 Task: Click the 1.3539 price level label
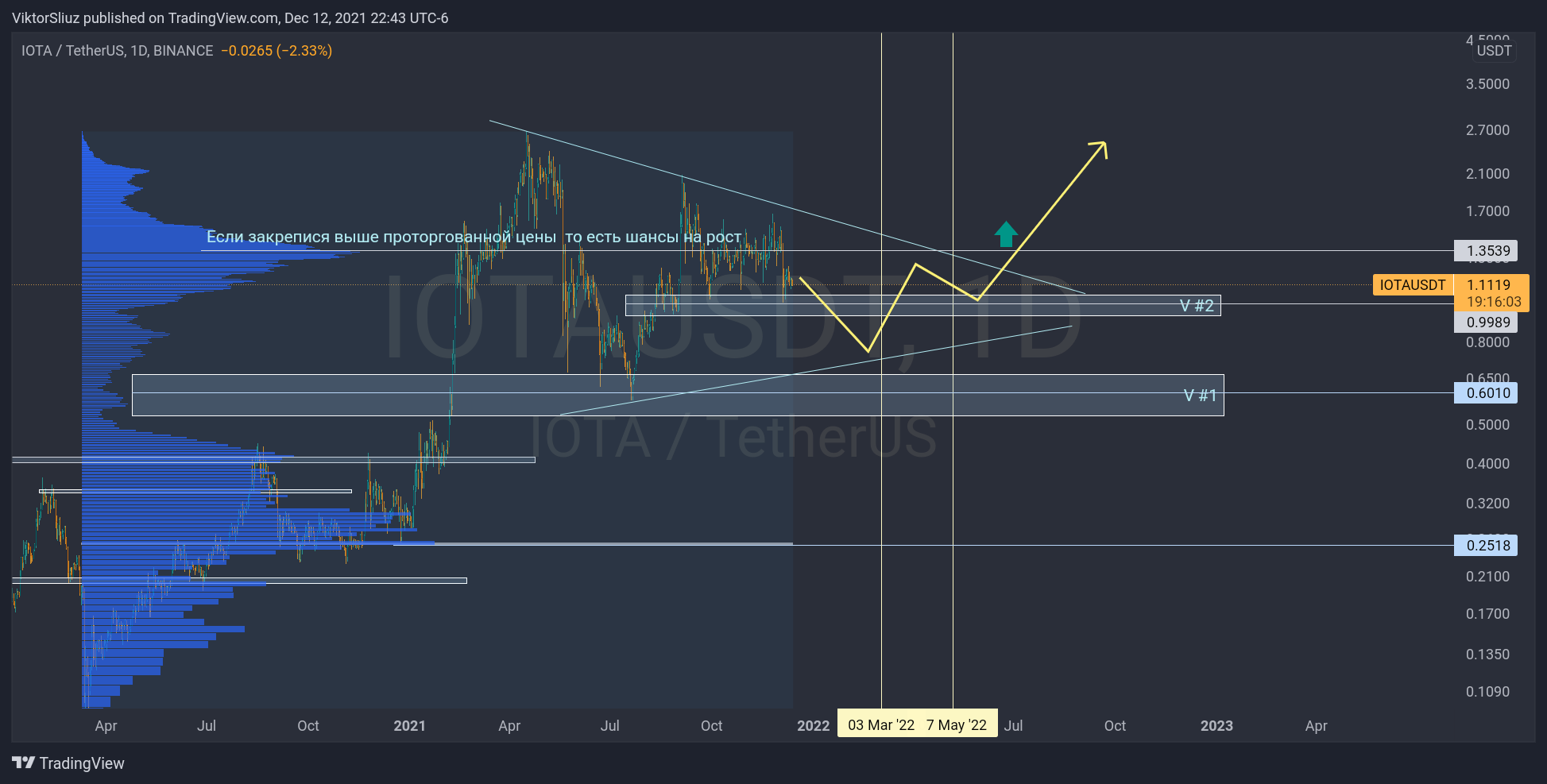[x=1486, y=251]
